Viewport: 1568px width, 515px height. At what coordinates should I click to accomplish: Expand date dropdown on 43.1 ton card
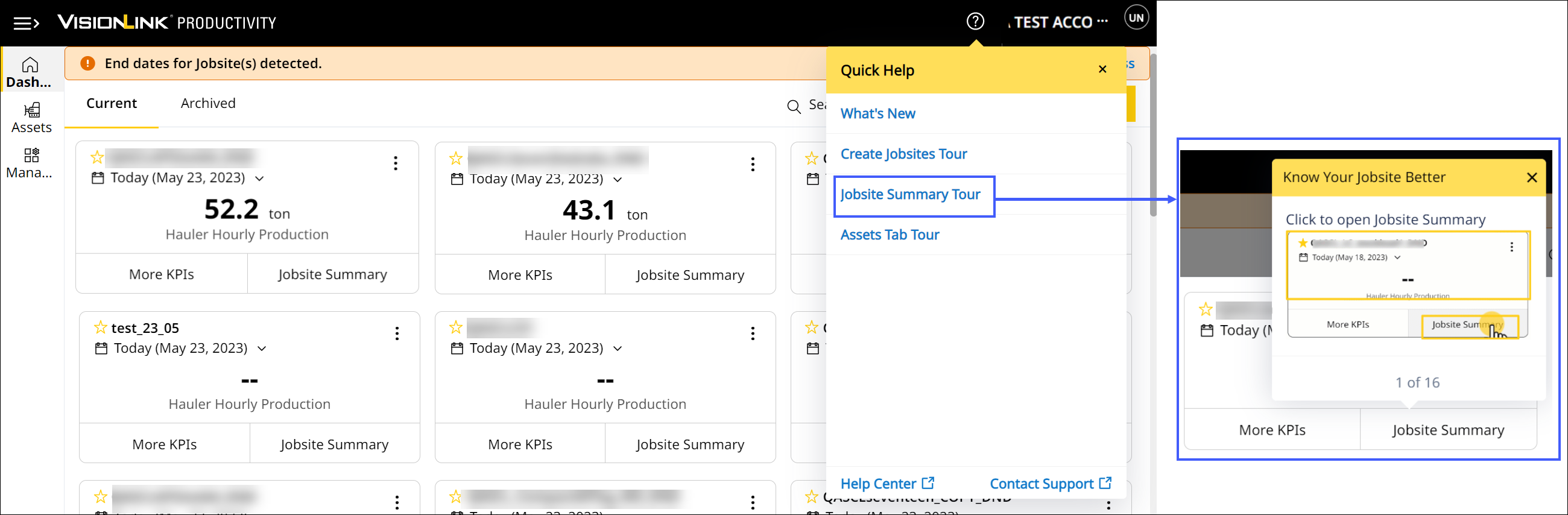click(x=617, y=180)
